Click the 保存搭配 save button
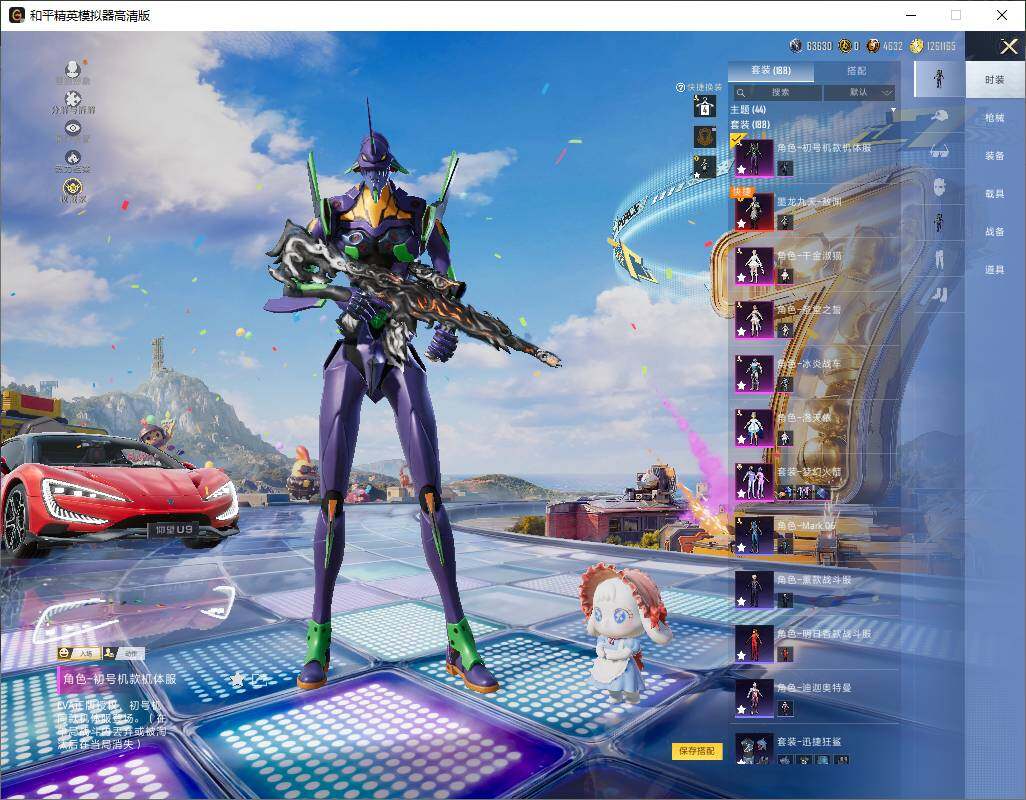This screenshot has height=800, width=1026. coord(697,751)
